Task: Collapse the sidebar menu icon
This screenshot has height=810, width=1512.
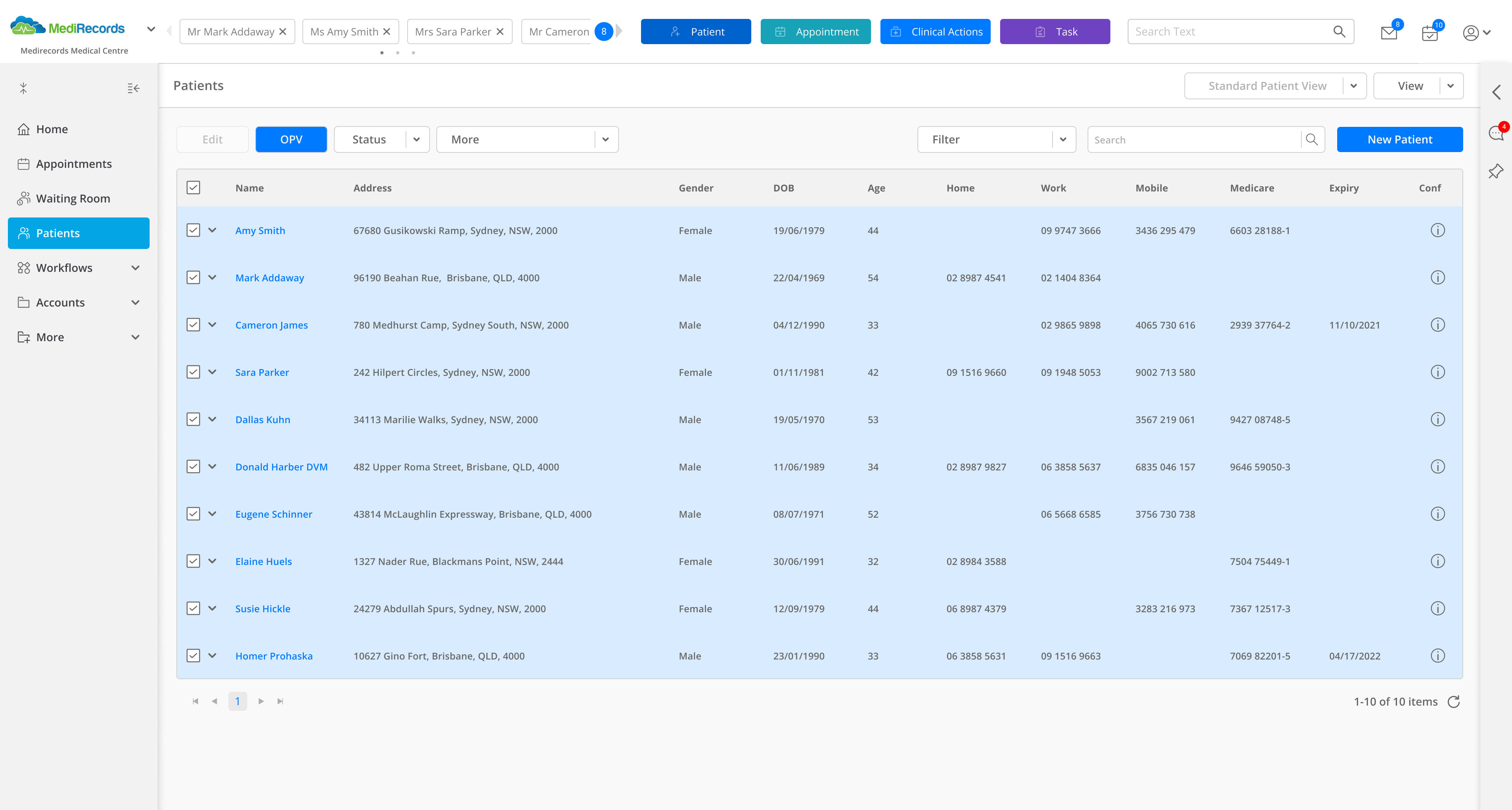Action: [x=133, y=88]
